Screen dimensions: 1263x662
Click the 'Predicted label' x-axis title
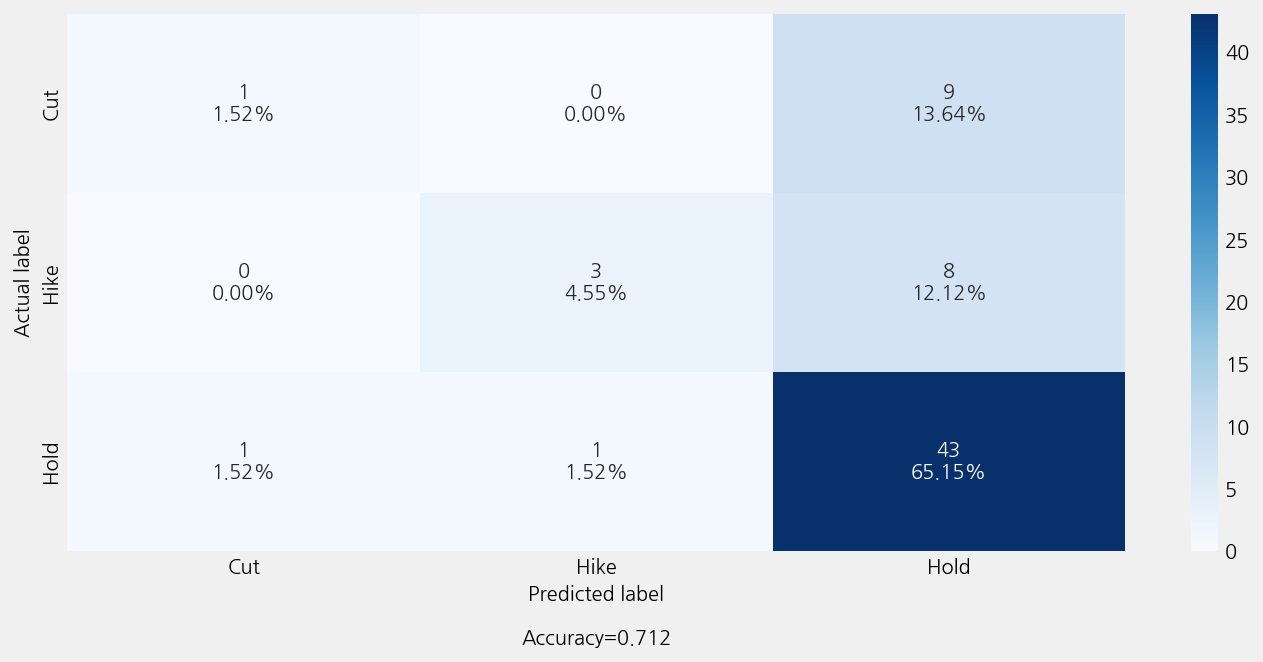[x=595, y=594]
